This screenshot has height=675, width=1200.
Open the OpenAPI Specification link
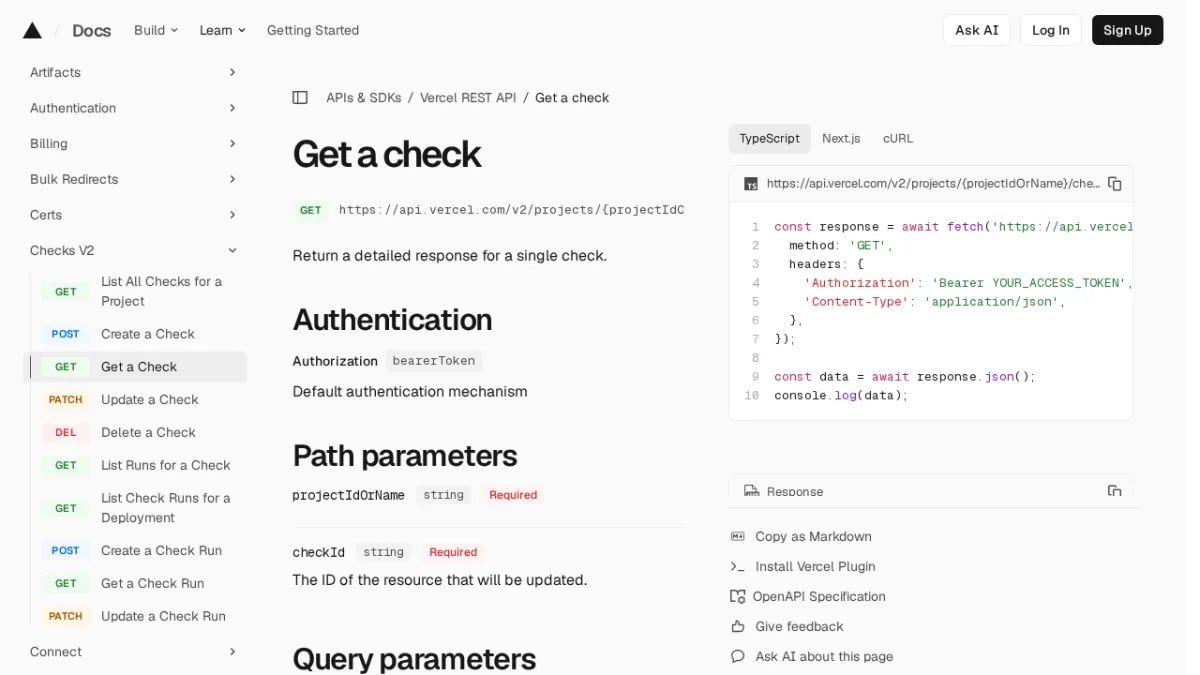click(x=819, y=596)
